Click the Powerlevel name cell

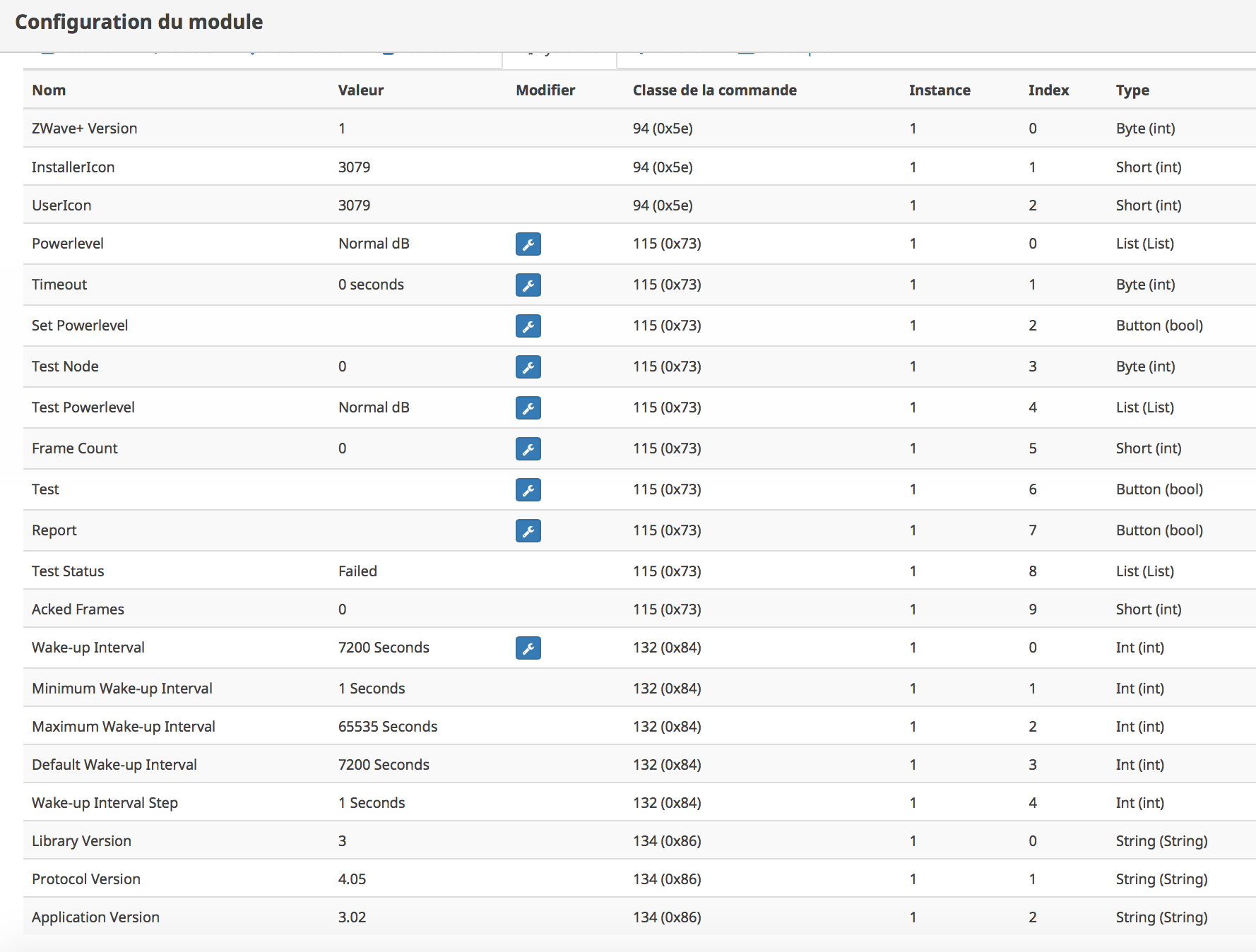pyautogui.click(x=68, y=244)
